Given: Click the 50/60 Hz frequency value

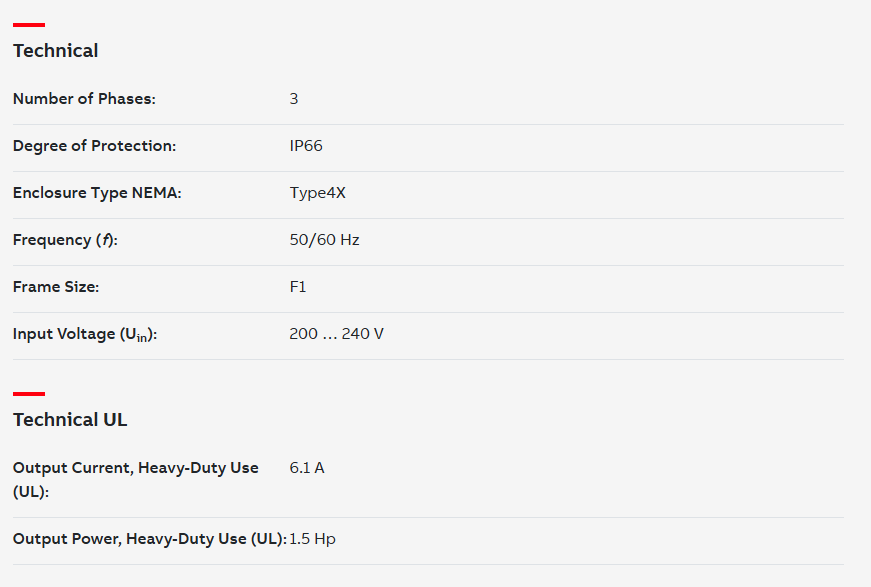Looking at the screenshot, I should coord(324,240).
